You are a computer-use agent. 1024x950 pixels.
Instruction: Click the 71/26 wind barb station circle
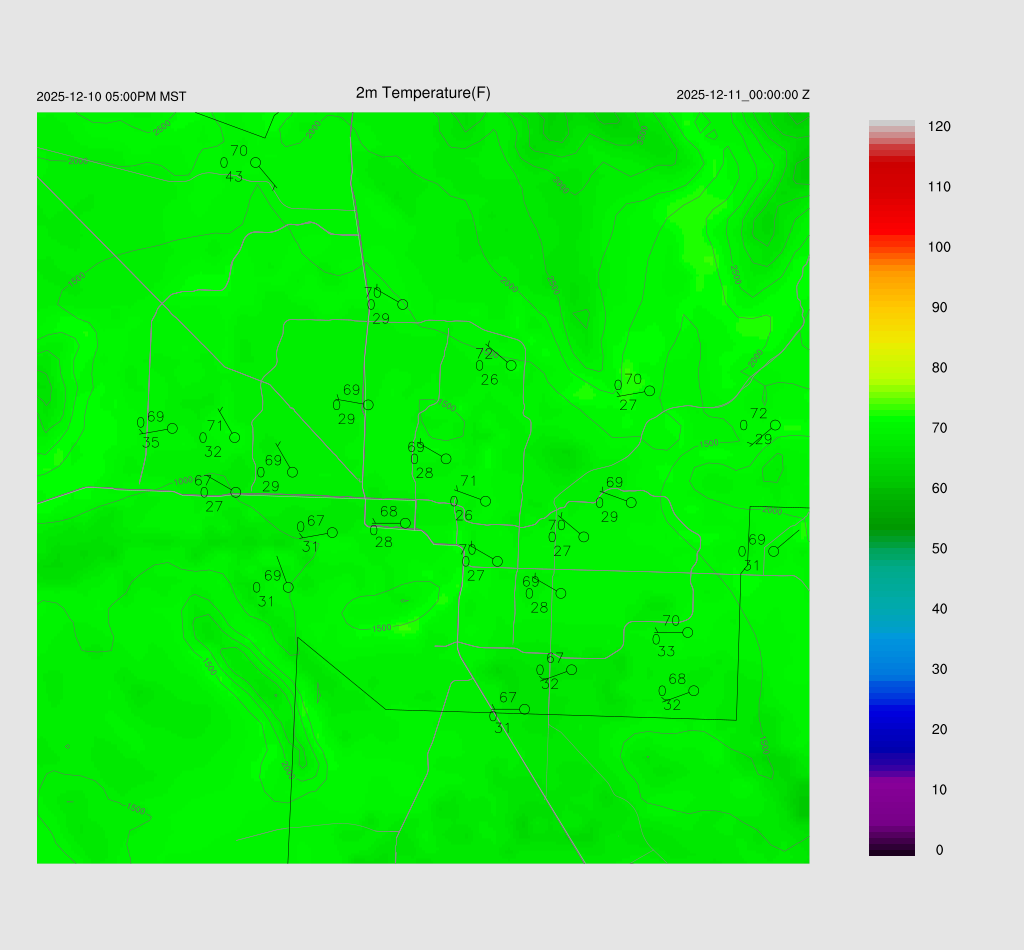485,501
